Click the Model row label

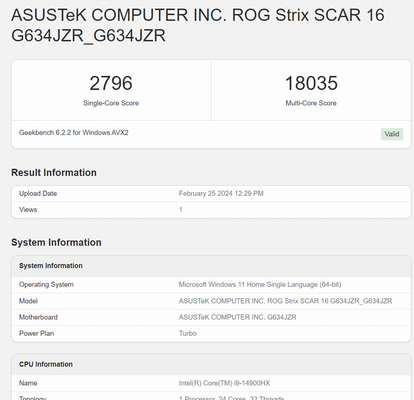[28, 301]
